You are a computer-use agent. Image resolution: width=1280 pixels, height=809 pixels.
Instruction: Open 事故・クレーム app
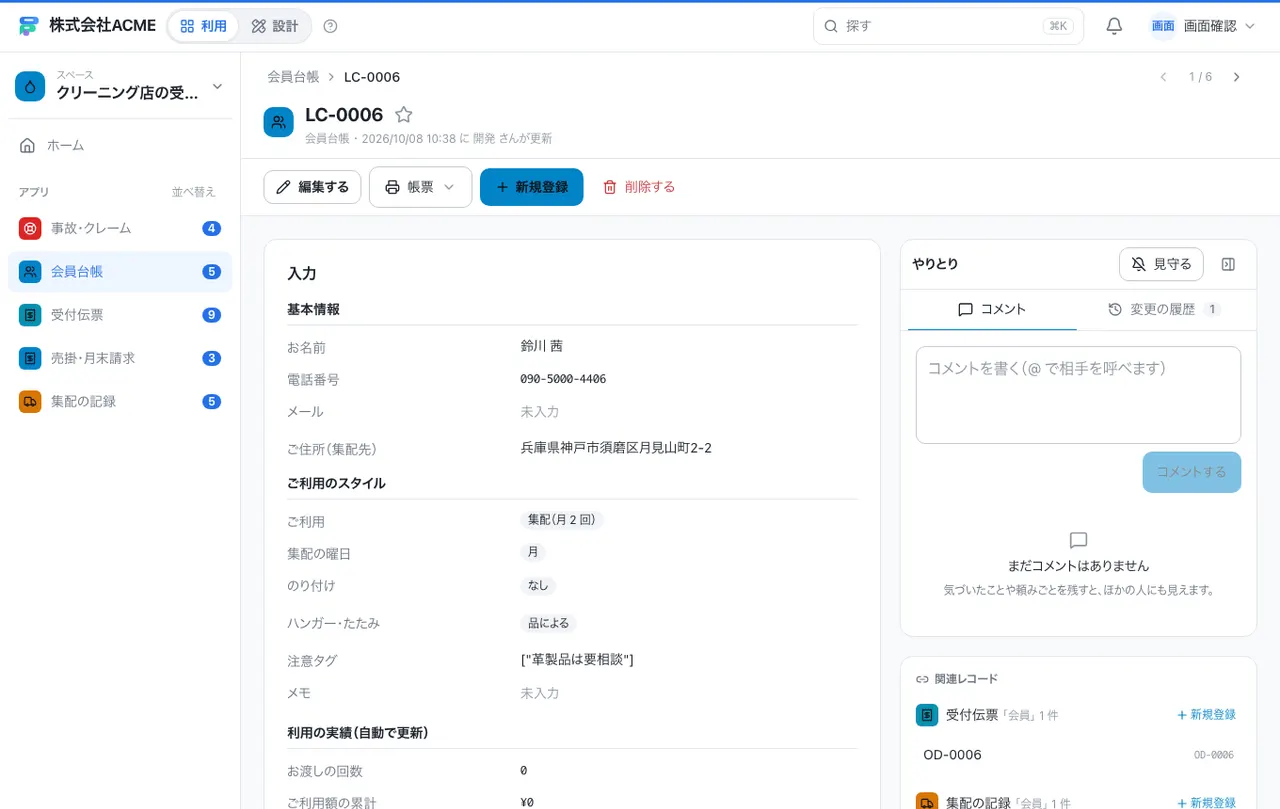coord(120,228)
